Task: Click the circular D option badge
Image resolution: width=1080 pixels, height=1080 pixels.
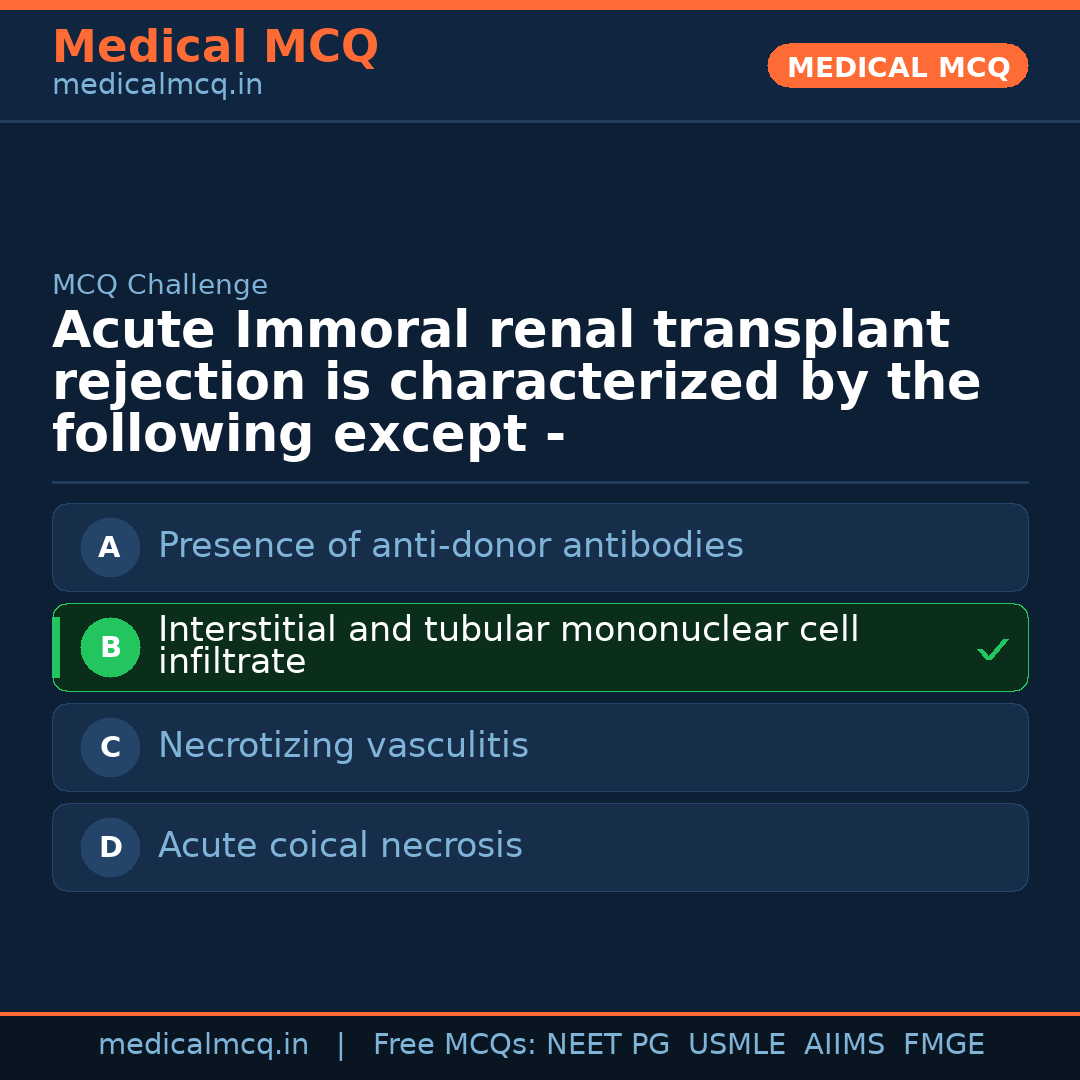Action: pos(110,847)
